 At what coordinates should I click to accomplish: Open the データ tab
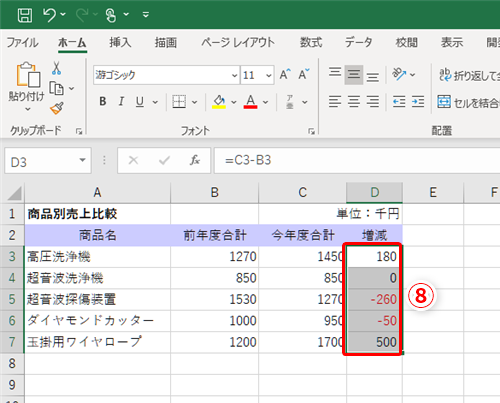(x=358, y=43)
